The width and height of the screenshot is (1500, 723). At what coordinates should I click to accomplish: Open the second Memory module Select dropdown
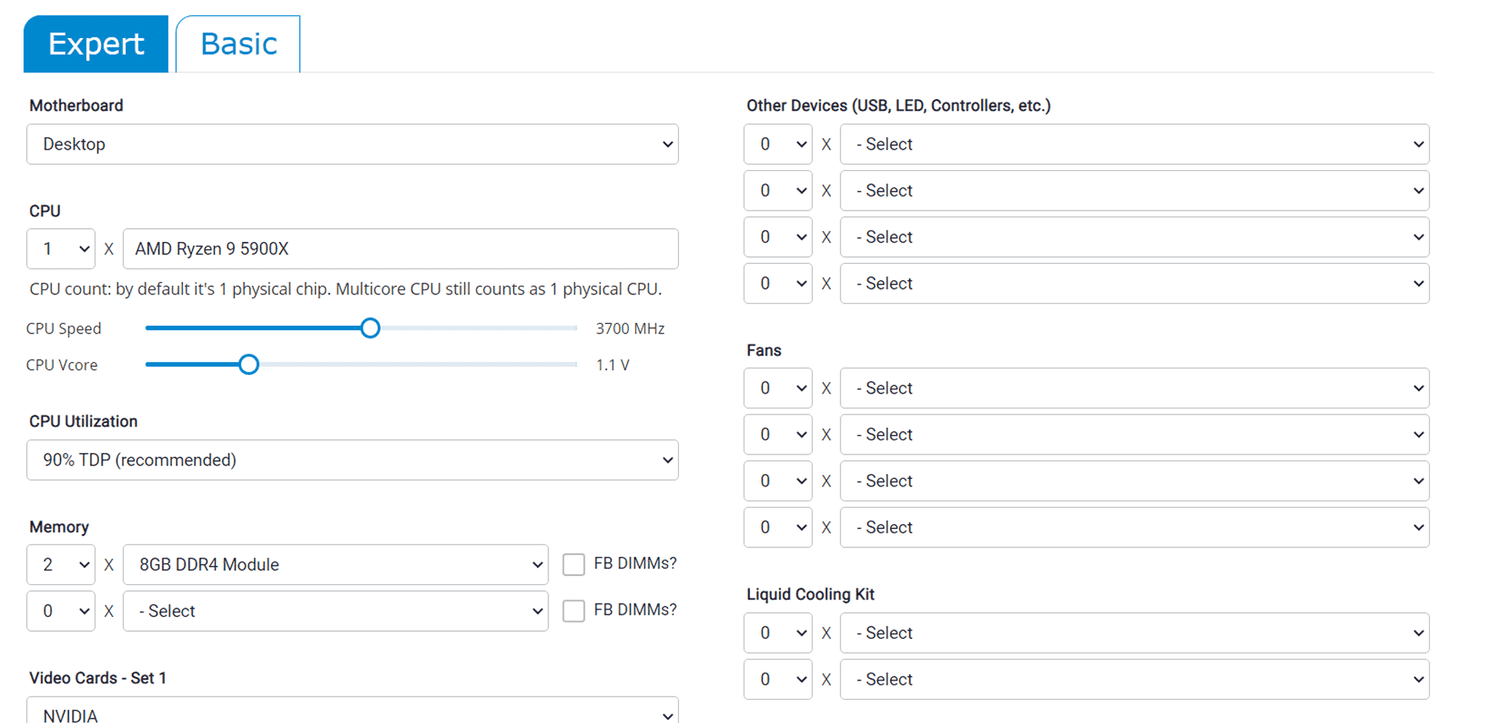coord(335,611)
